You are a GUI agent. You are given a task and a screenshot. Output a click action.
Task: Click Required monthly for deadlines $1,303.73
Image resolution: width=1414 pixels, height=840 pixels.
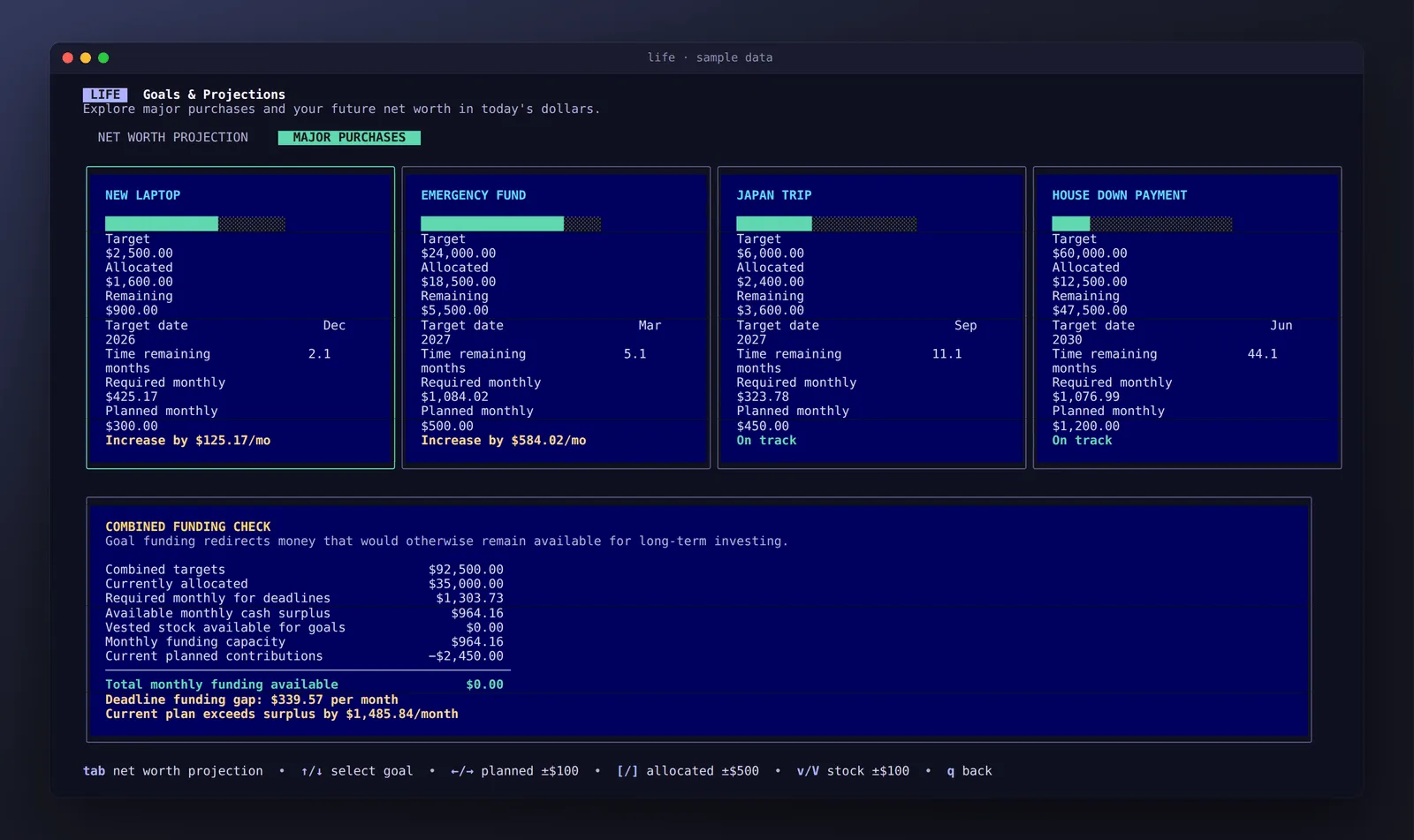click(469, 599)
